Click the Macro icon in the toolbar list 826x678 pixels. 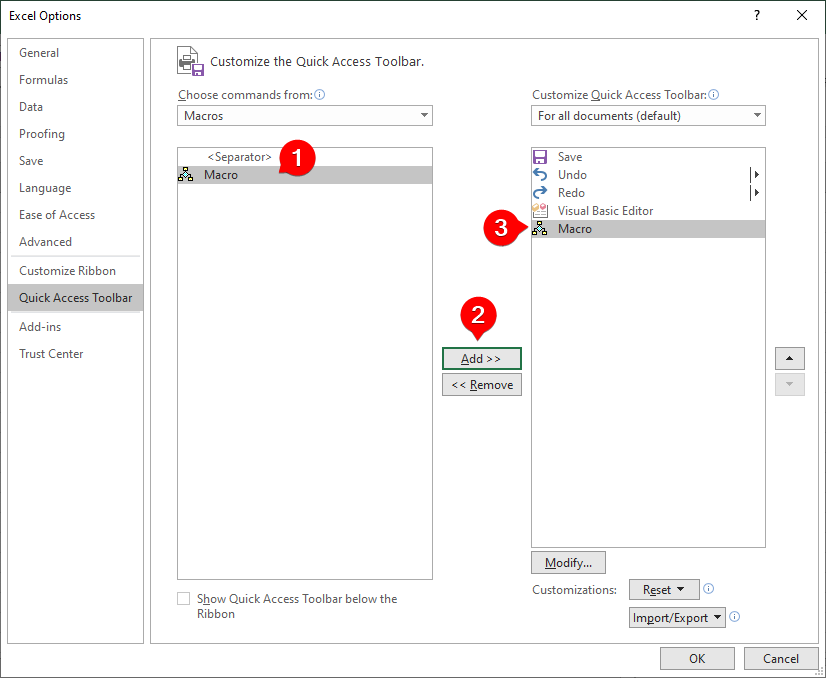539,229
